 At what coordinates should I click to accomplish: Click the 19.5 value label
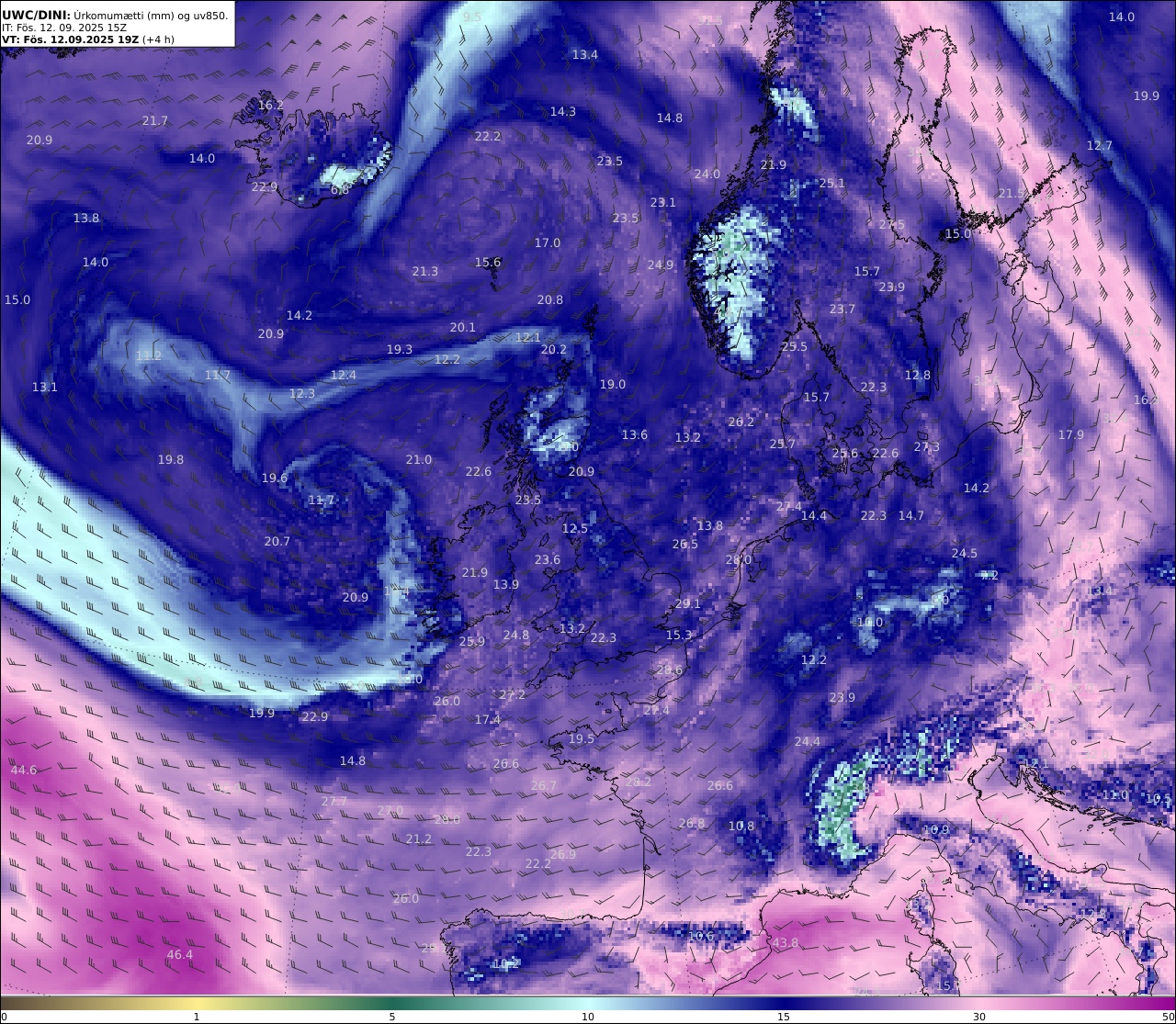pyautogui.click(x=582, y=739)
